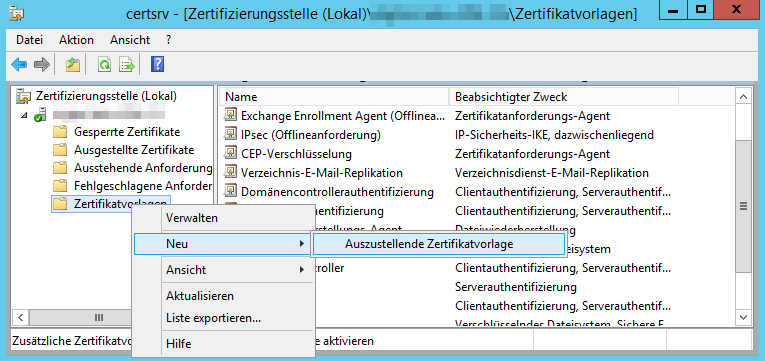The image size is (765, 361).
Task: Click the certsrv app icon in title bar
Action: (x=17, y=13)
